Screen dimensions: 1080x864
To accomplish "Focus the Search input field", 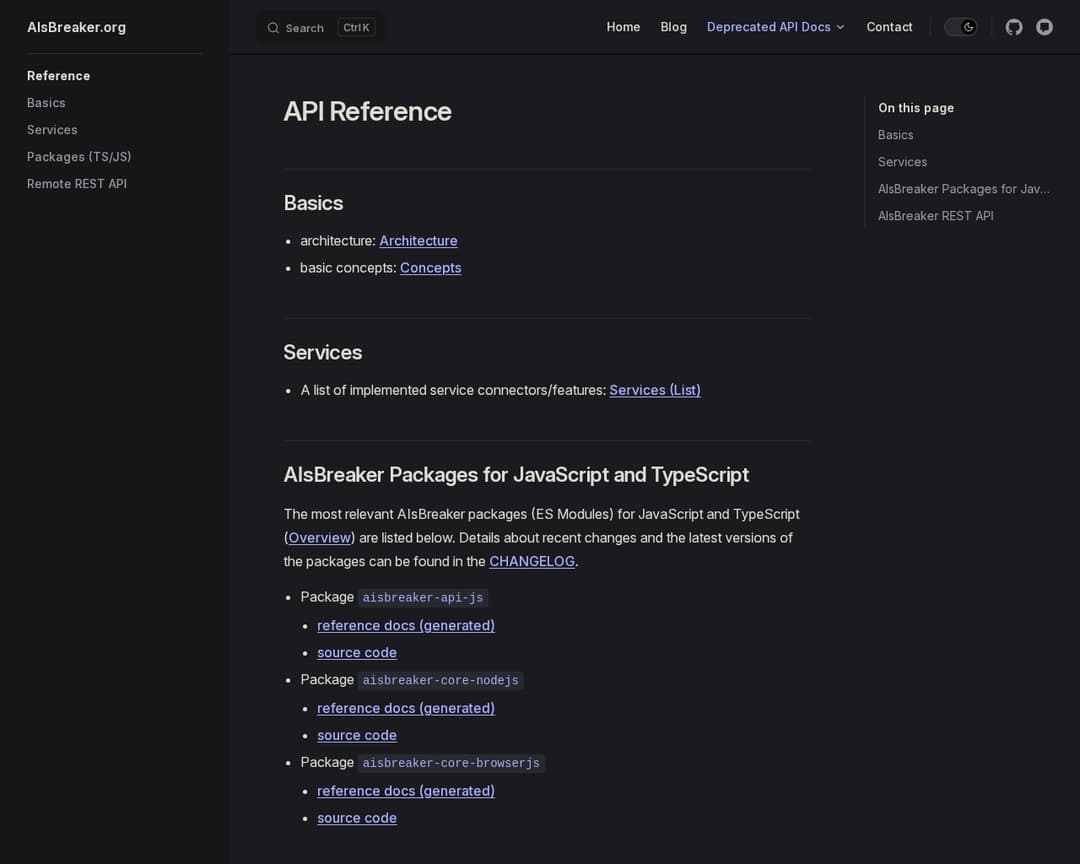I will (x=320, y=28).
